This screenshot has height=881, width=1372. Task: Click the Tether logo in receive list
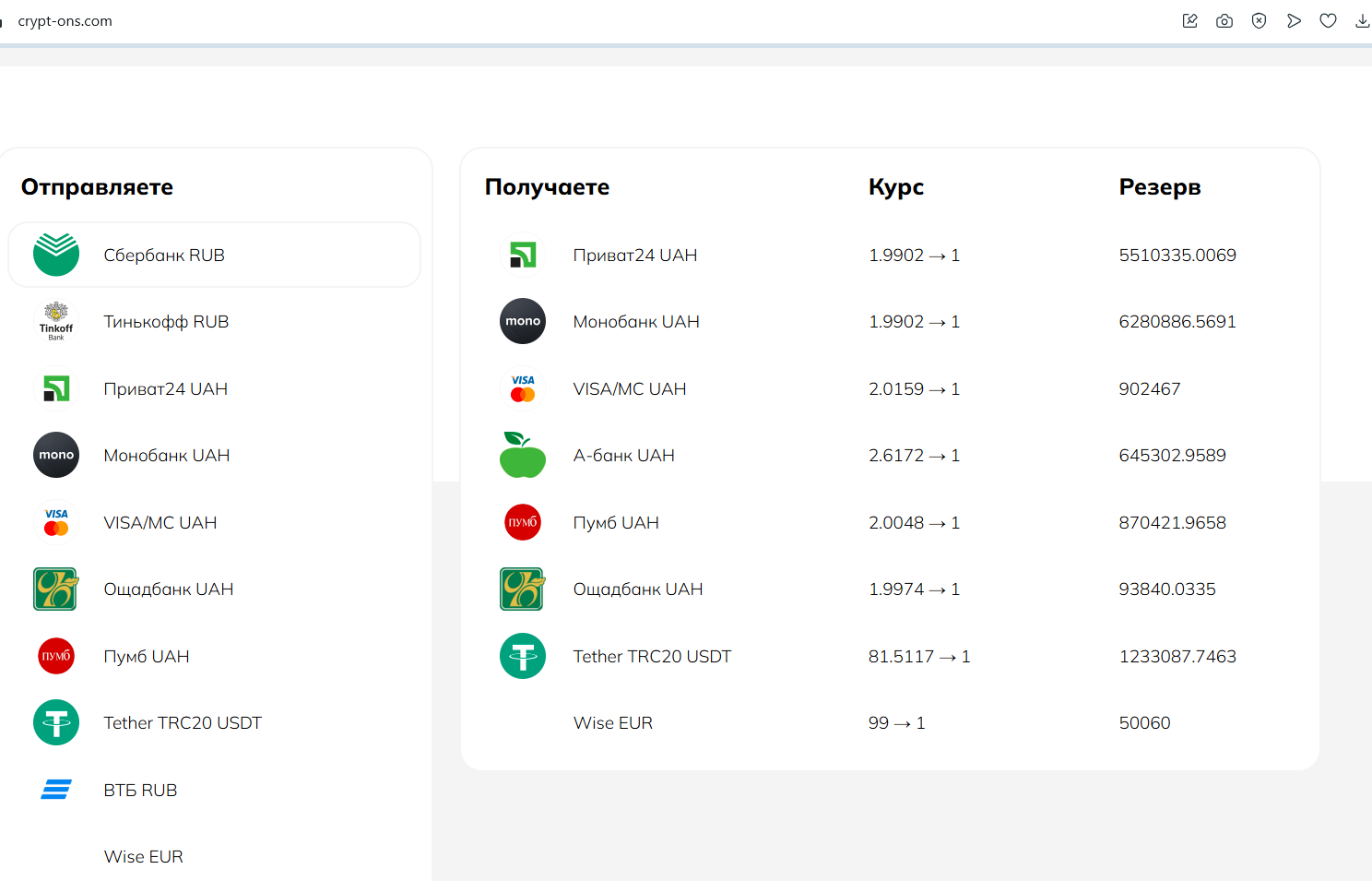pos(523,656)
